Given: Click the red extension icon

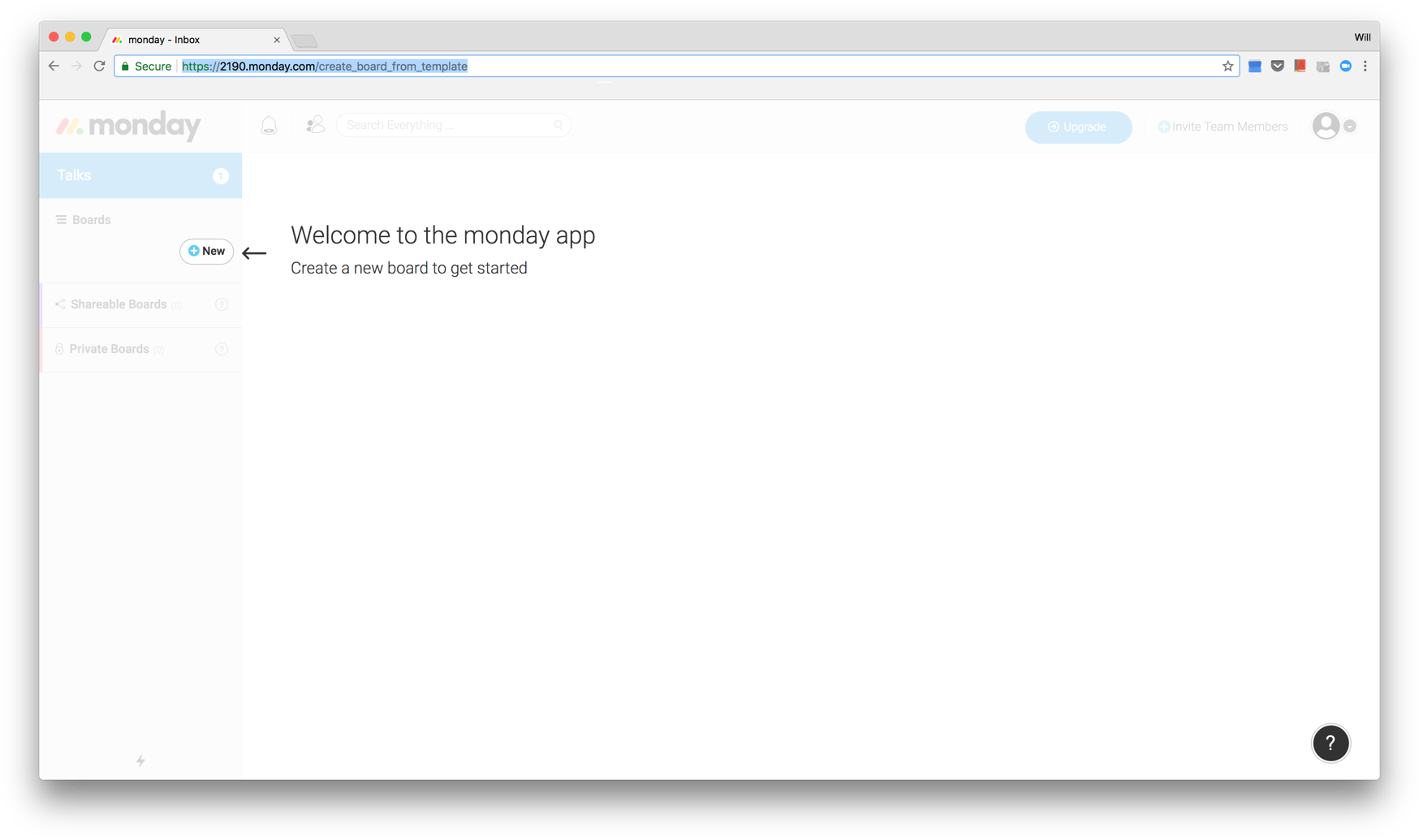Looking at the screenshot, I should 1300,67.
